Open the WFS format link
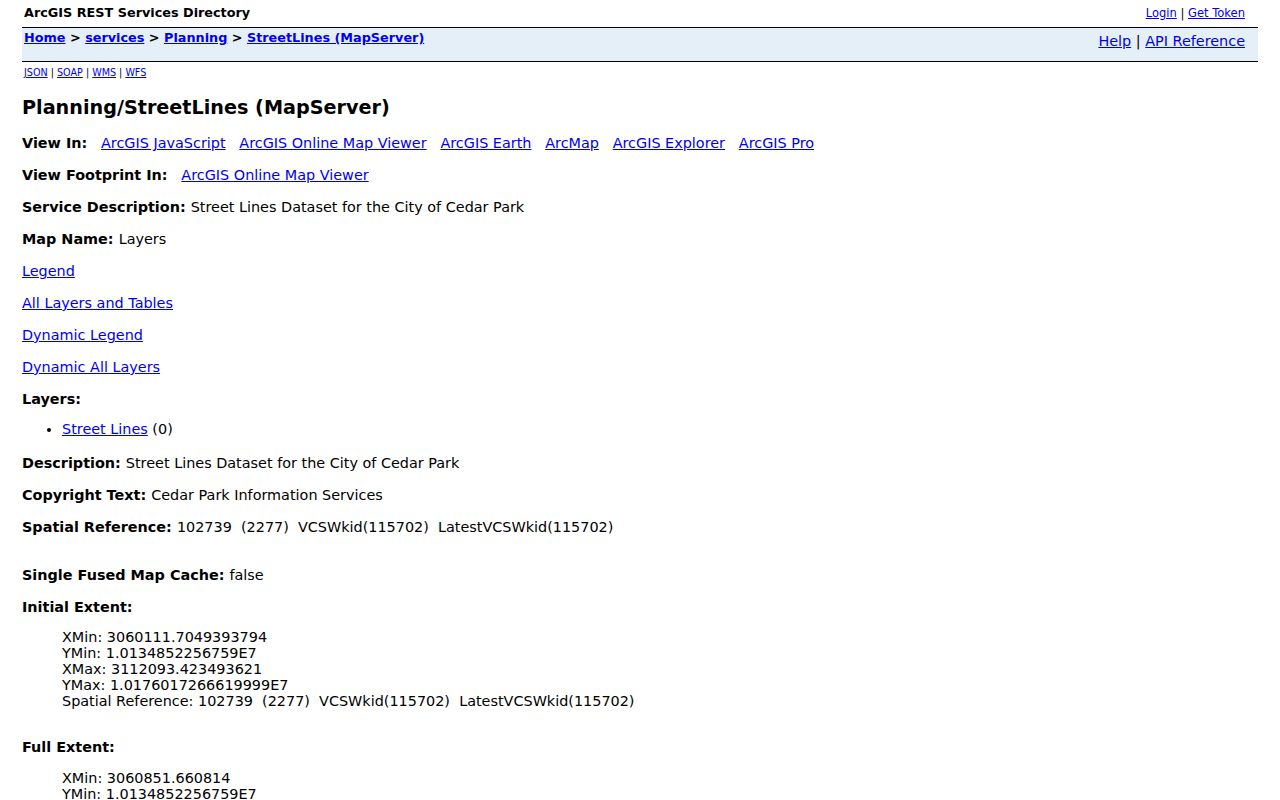This screenshot has width=1280, height=800. click(x=136, y=73)
